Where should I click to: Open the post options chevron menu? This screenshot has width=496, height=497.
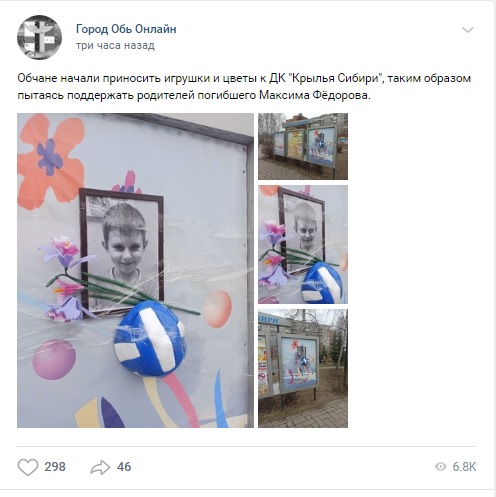(x=468, y=30)
